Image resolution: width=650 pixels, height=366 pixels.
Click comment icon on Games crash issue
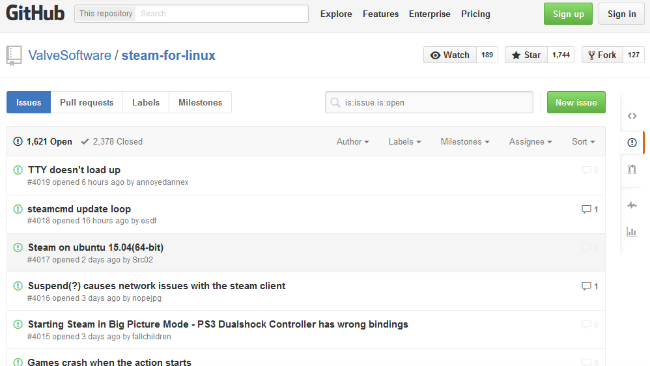pyautogui.click(x=586, y=362)
